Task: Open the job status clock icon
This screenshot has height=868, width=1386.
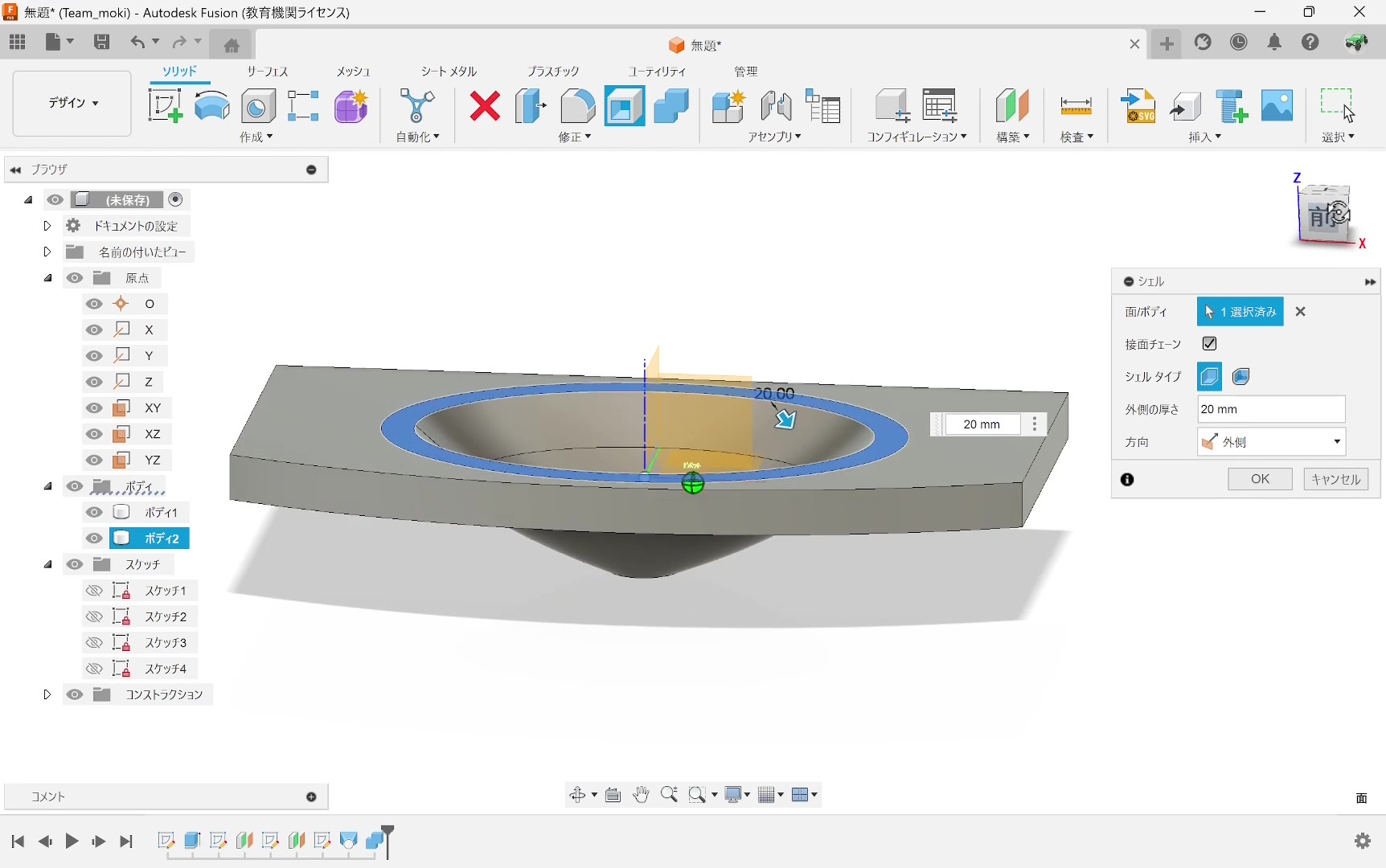Action: 1239,43
